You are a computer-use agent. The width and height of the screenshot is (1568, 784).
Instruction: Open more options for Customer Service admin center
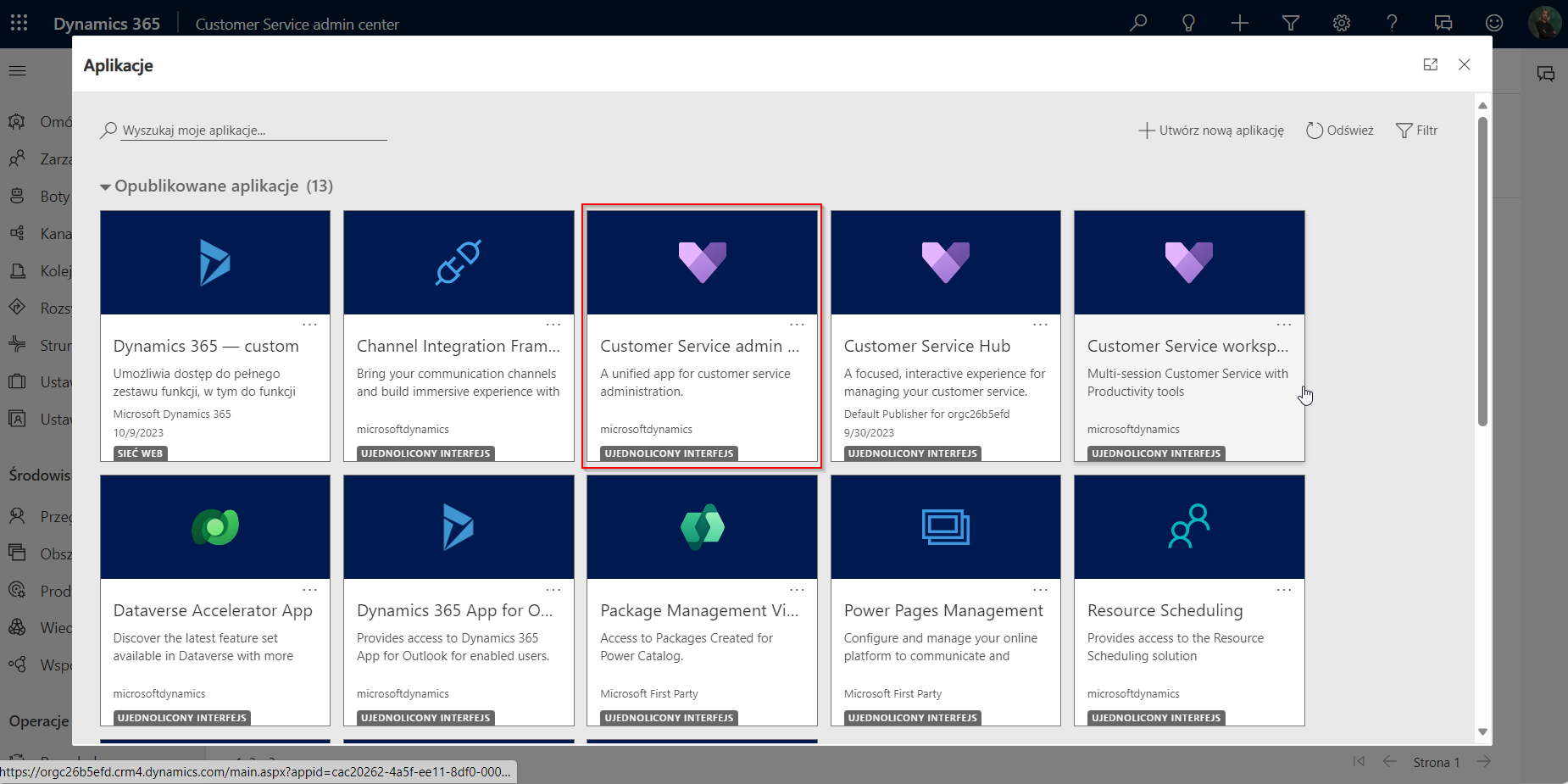point(797,325)
